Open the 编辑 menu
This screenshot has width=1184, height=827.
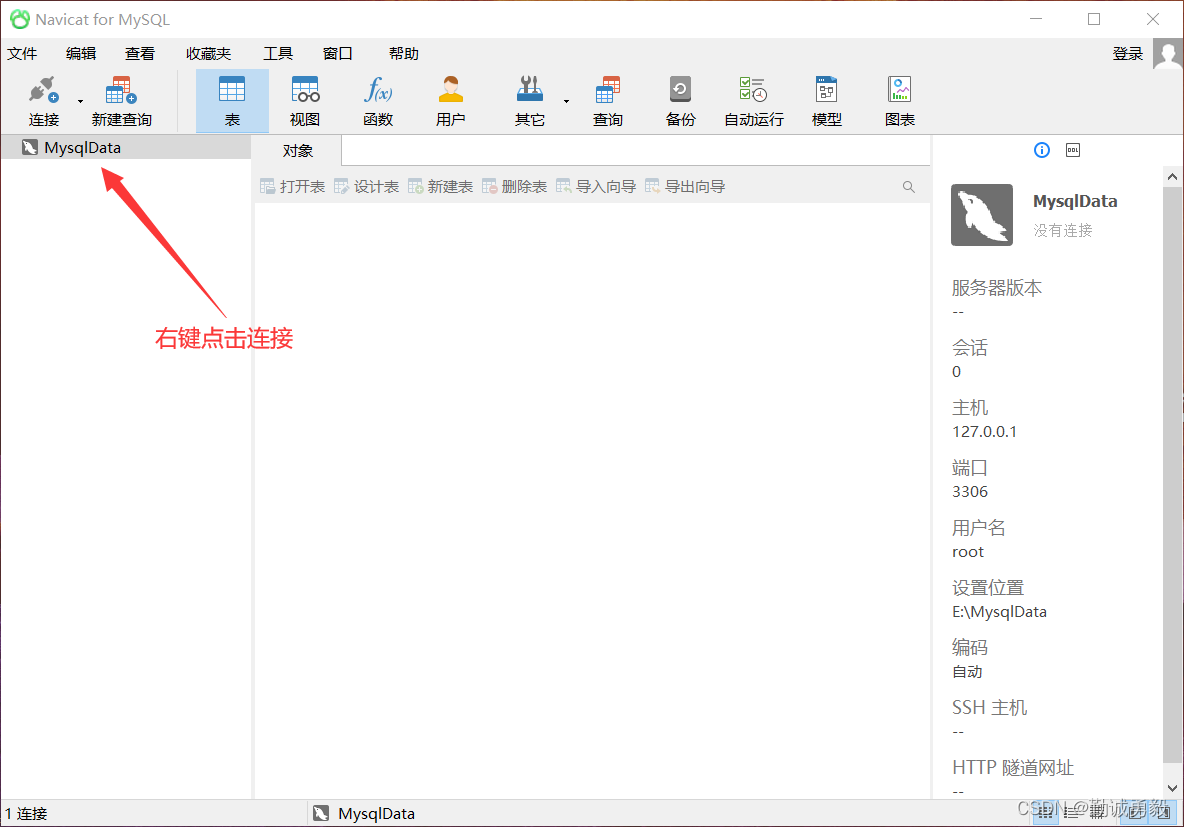coord(81,54)
